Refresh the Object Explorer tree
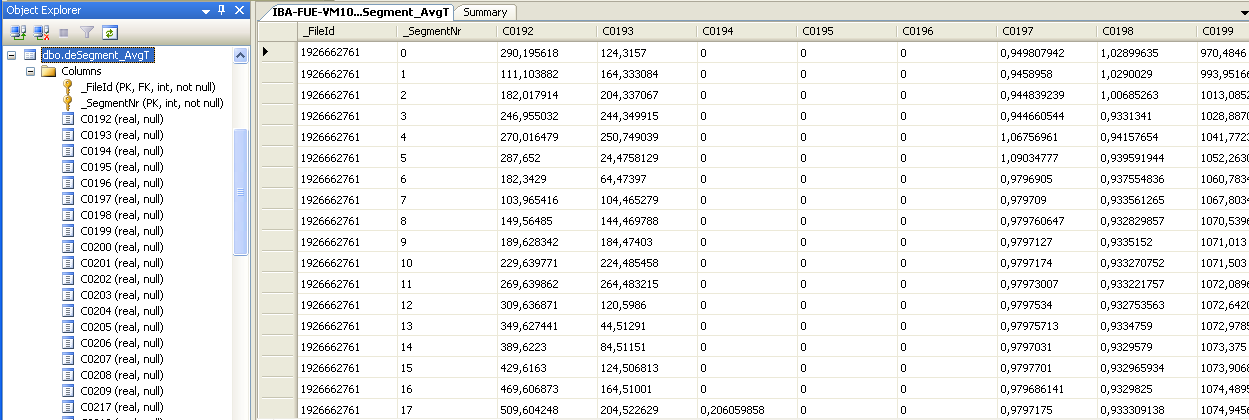The image size is (1249, 420). [x=109, y=32]
